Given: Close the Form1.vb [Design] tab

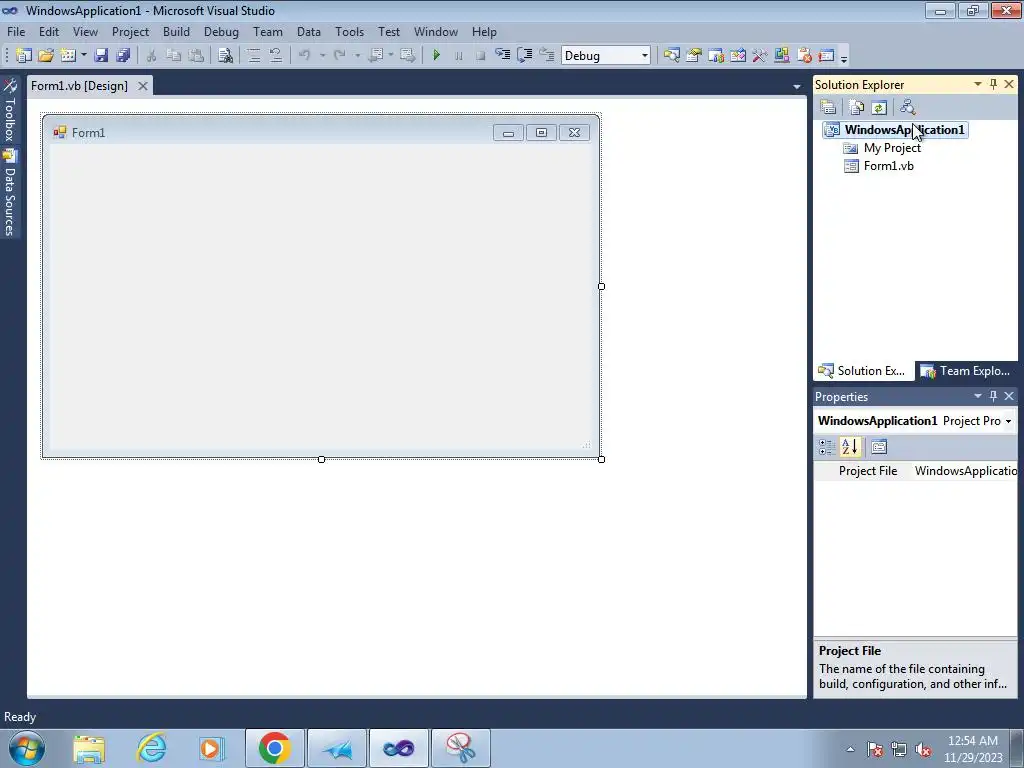Looking at the screenshot, I should 142,86.
